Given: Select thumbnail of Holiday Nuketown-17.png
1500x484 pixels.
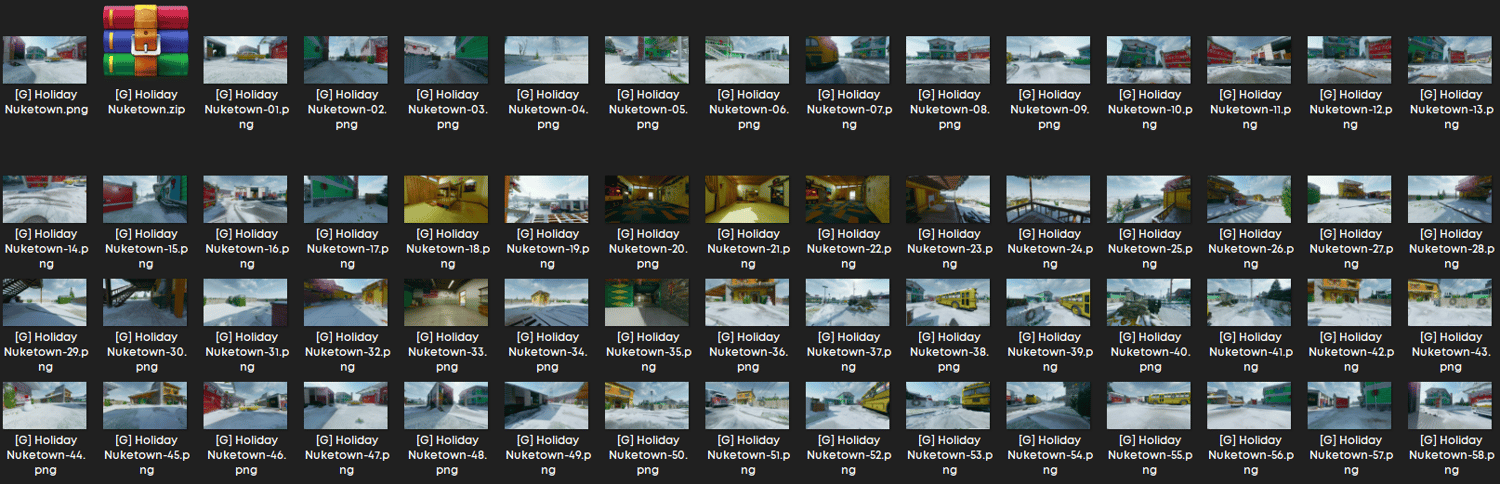Looking at the screenshot, I should coord(346,199).
